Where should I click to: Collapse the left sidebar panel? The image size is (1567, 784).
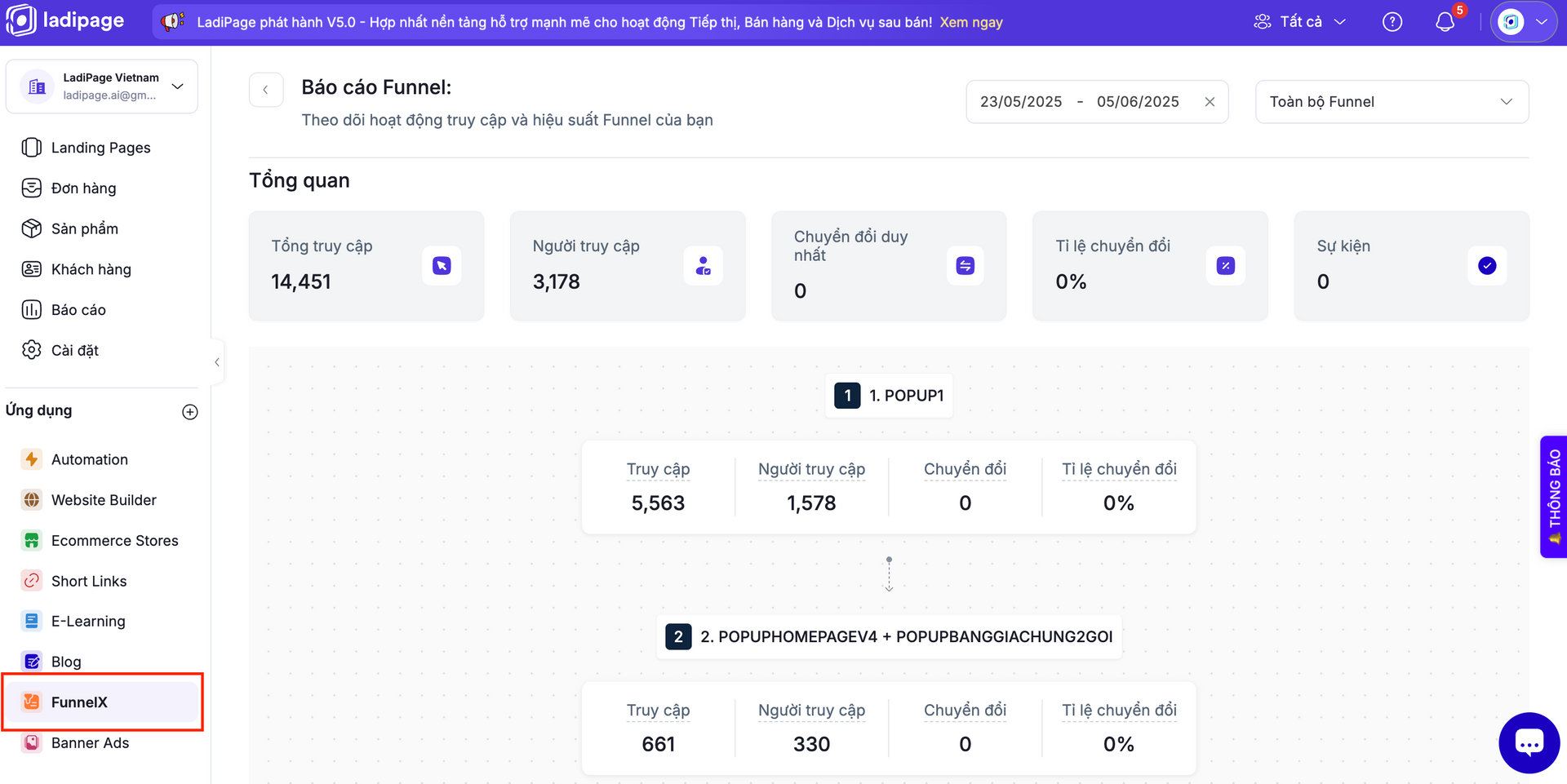point(217,362)
